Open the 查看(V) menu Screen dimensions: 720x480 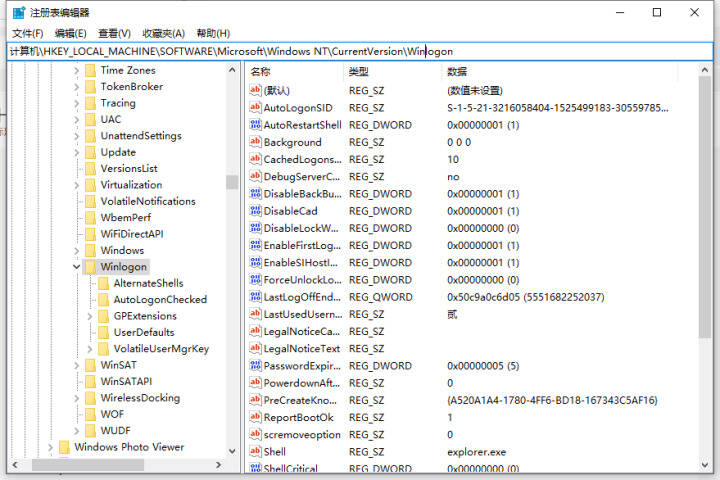click(114, 33)
